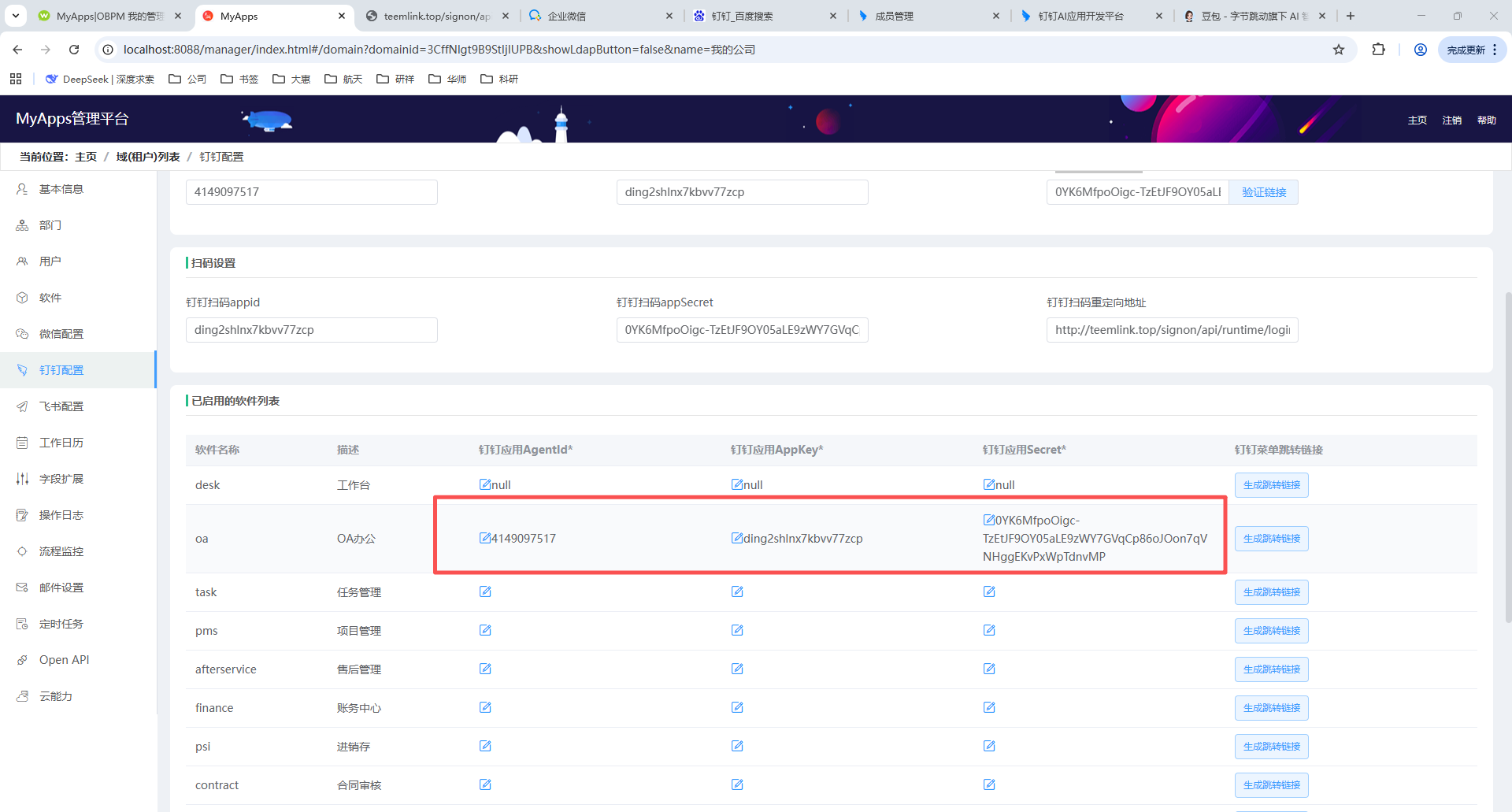Reload the page in the browser
This screenshot has width=1512, height=812.
74,50
